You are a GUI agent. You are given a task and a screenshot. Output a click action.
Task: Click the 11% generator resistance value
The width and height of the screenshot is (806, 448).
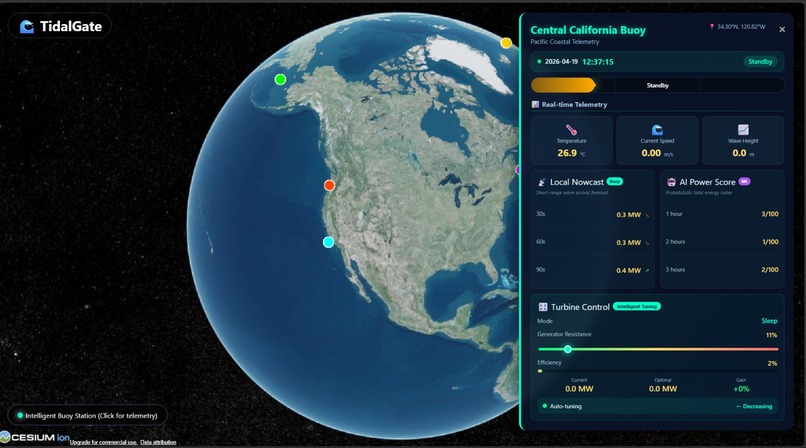click(x=772, y=335)
